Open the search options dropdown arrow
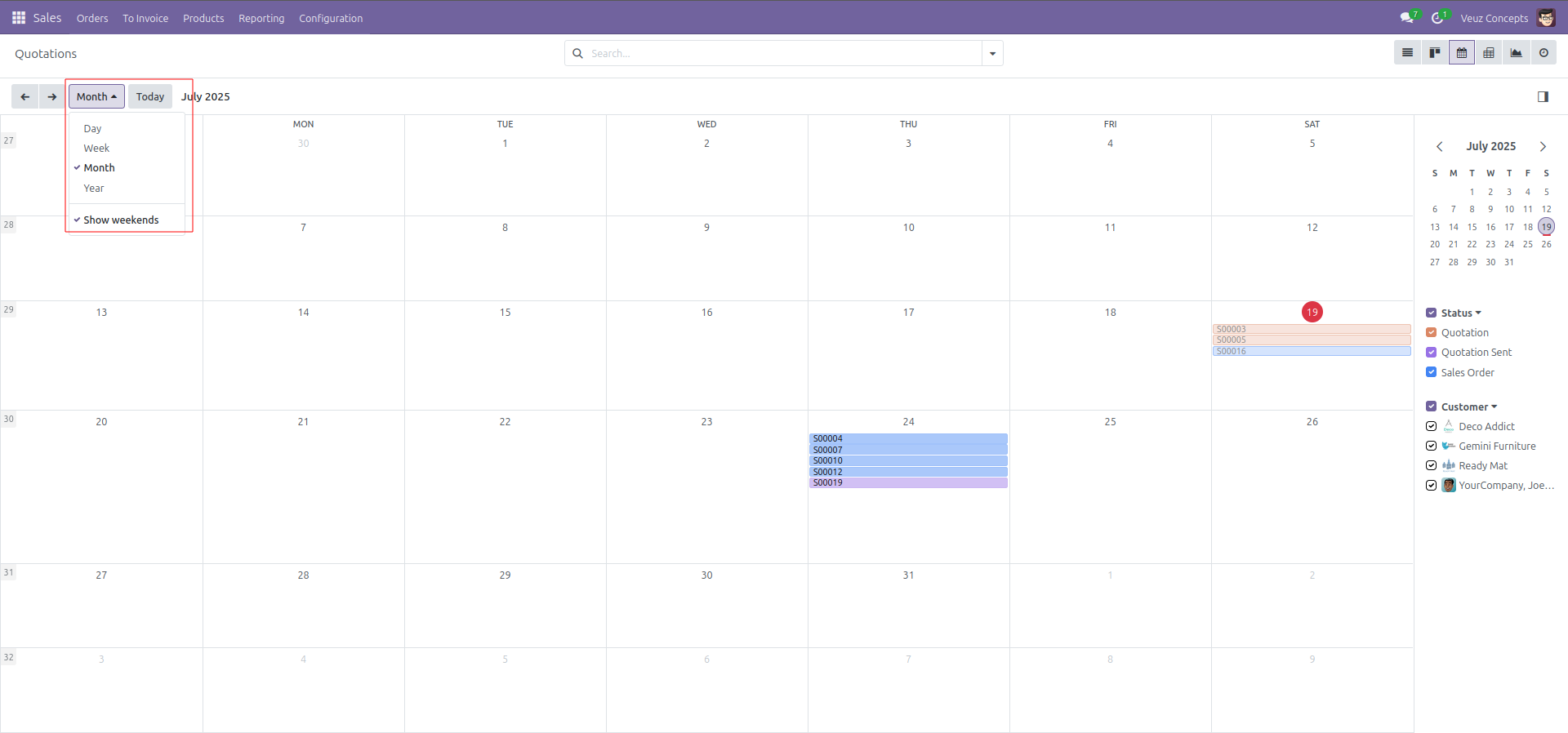 pyautogui.click(x=992, y=54)
